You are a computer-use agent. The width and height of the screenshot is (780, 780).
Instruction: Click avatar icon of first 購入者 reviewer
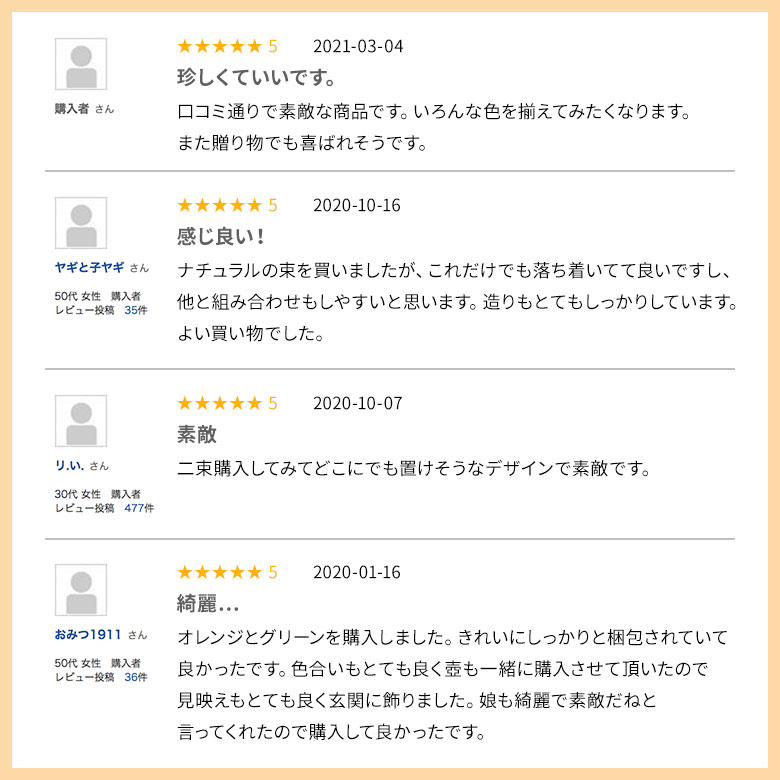(x=81, y=64)
